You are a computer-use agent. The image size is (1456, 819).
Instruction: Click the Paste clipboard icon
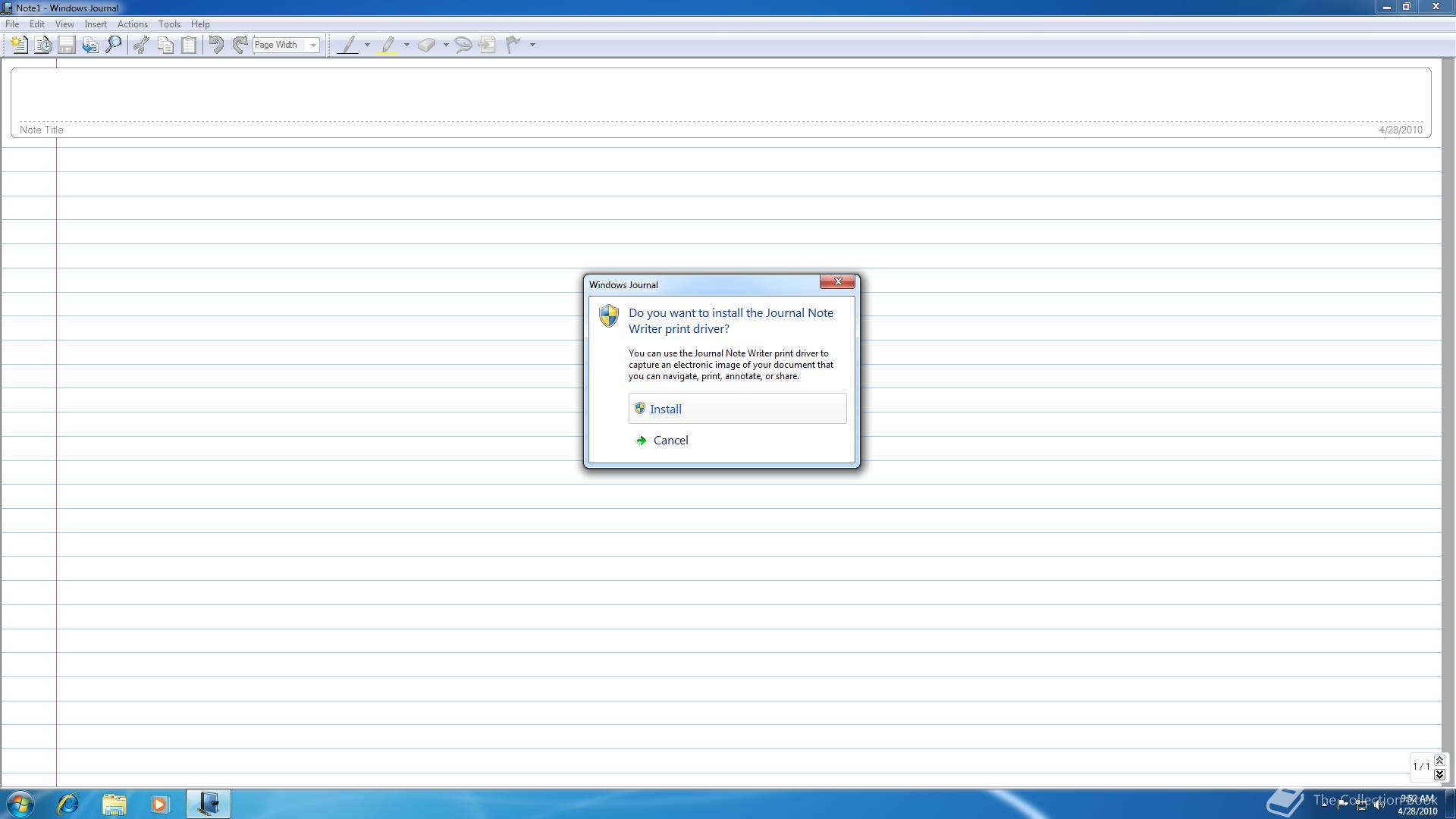[x=189, y=45]
